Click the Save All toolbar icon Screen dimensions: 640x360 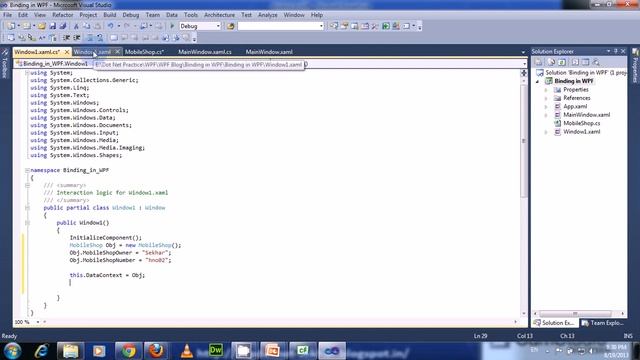pyautogui.click(x=62, y=26)
